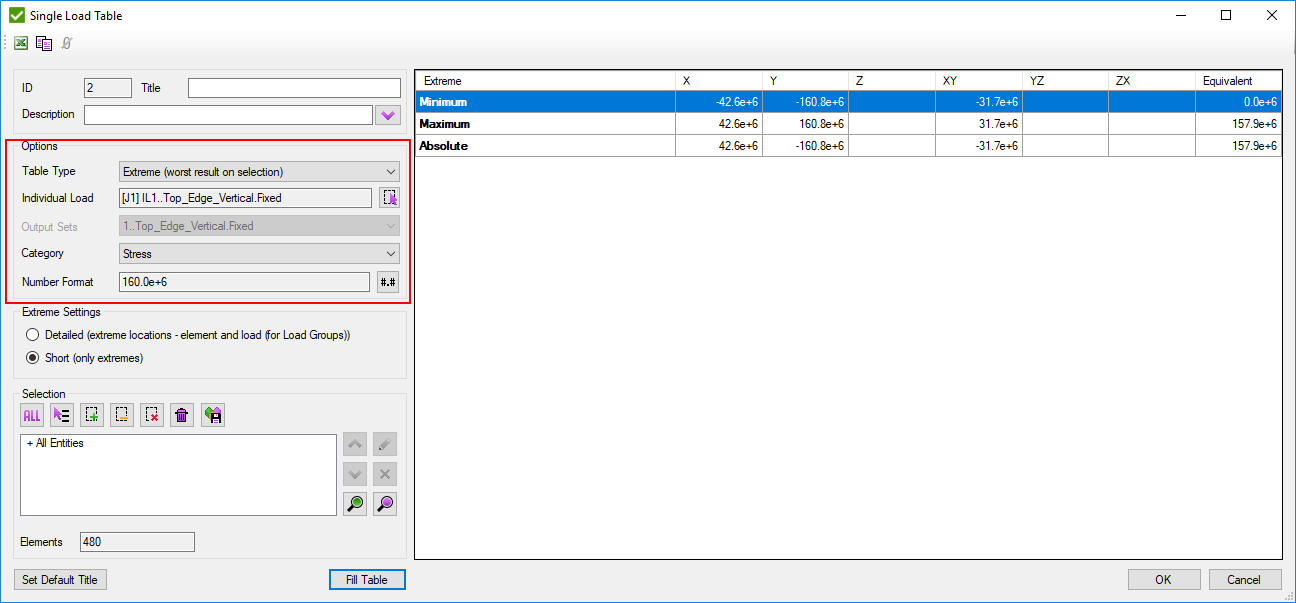1296x603 pixels.
Task: Click the ZX column header
Action: (1152, 81)
